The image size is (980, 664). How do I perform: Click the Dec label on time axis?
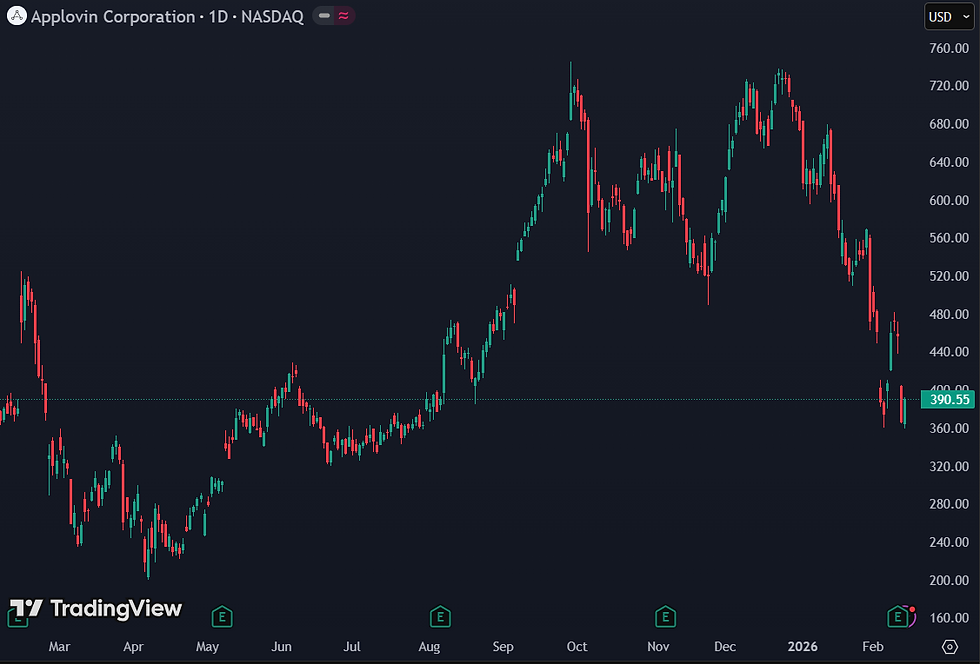[725, 646]
